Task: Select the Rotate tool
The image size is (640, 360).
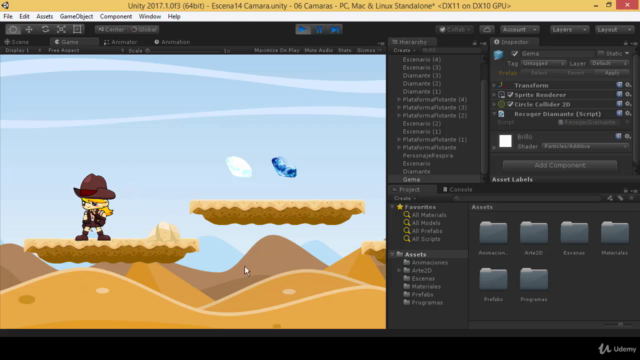Action: point(45,29)
